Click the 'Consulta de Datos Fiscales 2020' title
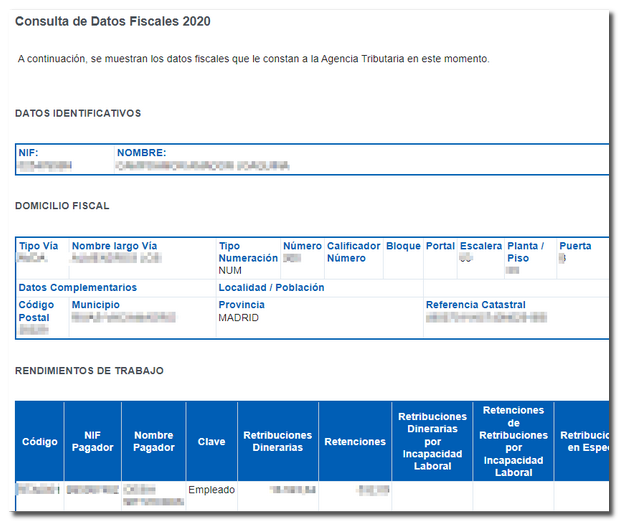Image resolution: width=618 pixels, height=521 pixels. pos(112,21)
